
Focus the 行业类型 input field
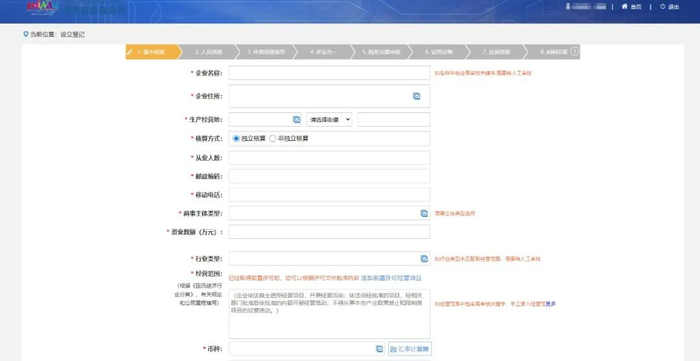click(x=329, y=258)
